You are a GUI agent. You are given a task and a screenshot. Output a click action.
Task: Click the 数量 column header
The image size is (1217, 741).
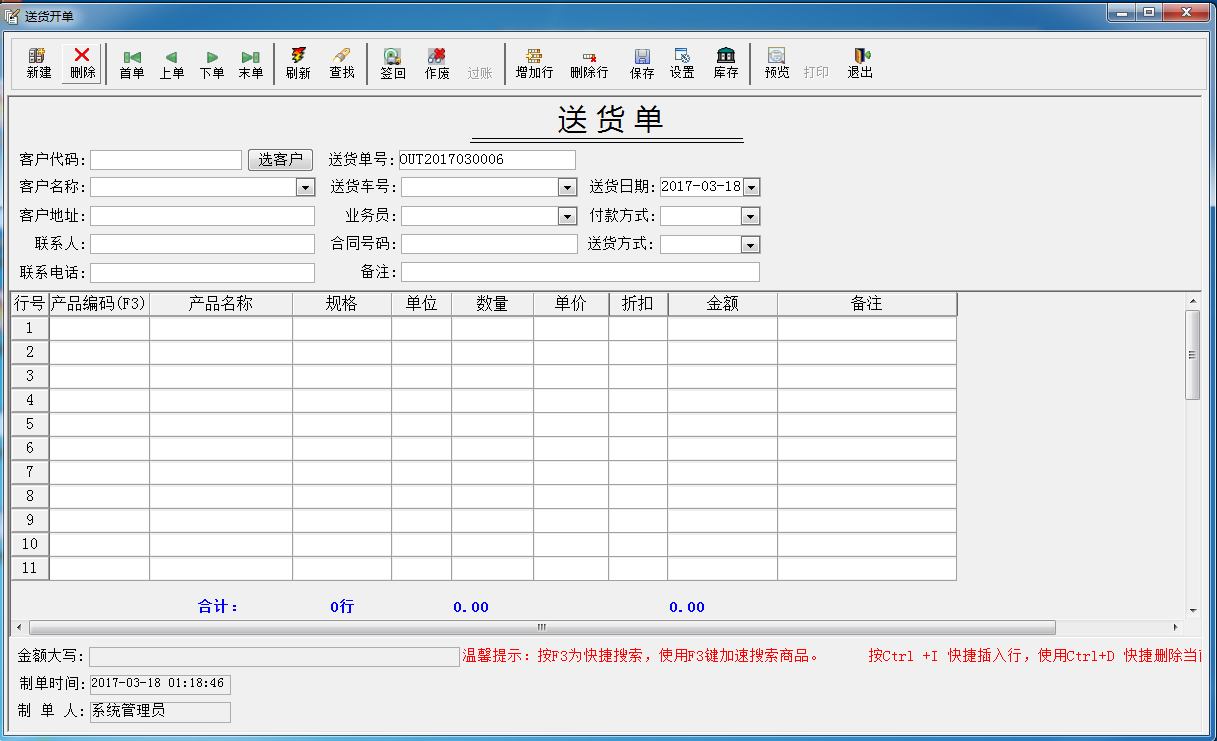pyautogui.click(x=492, y=304)
